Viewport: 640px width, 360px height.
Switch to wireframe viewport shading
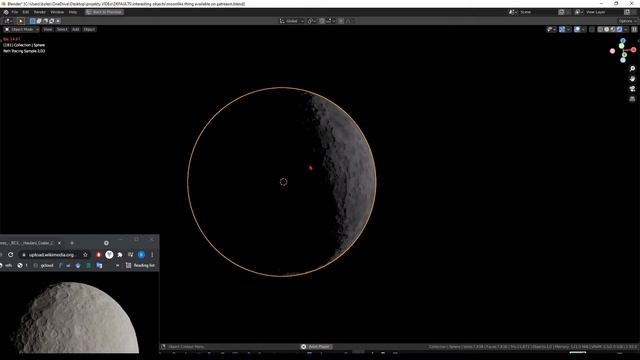600,29
